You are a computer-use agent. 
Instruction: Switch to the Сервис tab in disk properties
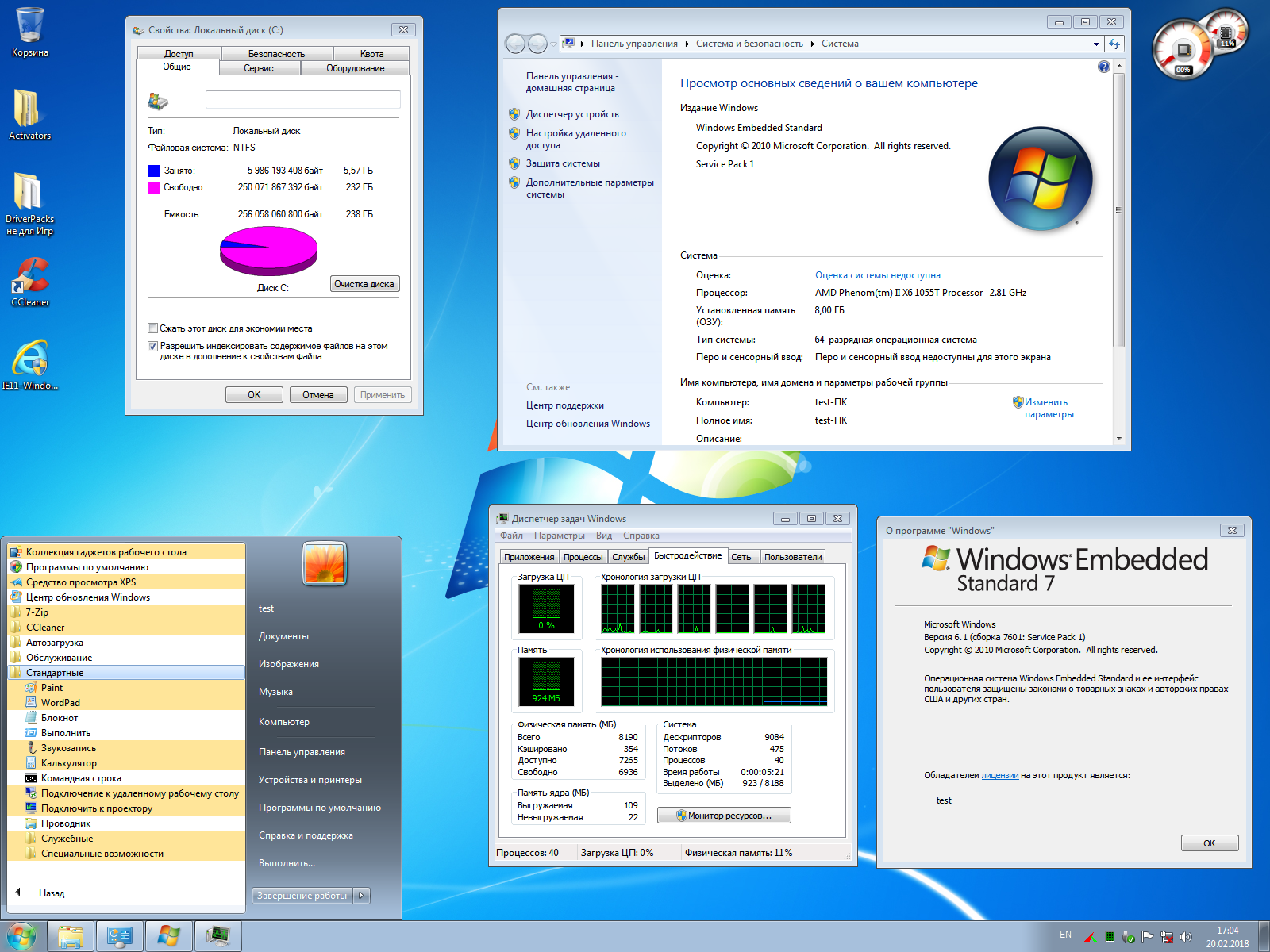[259, 68]
